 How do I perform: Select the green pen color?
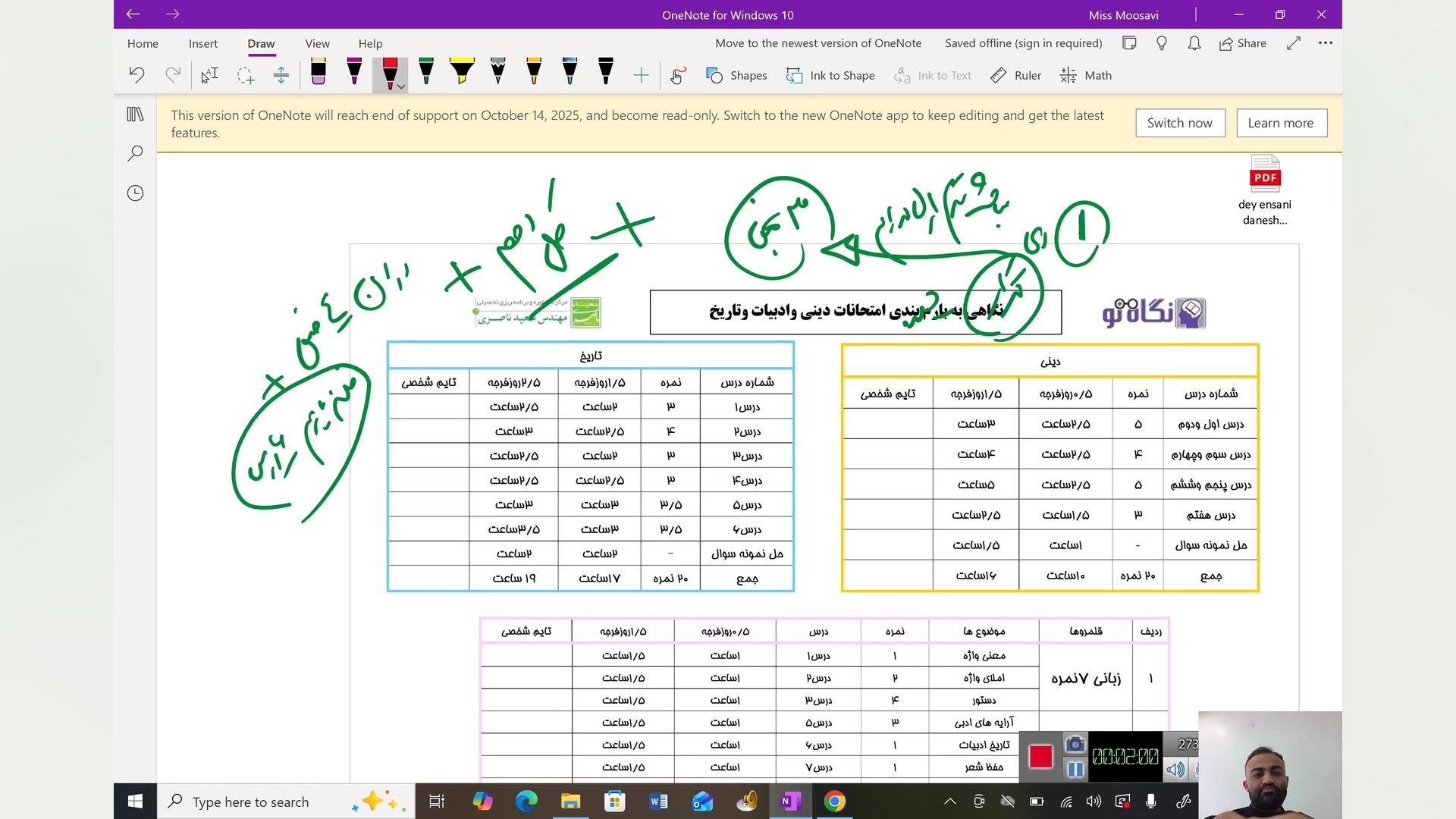pos(425,74)
